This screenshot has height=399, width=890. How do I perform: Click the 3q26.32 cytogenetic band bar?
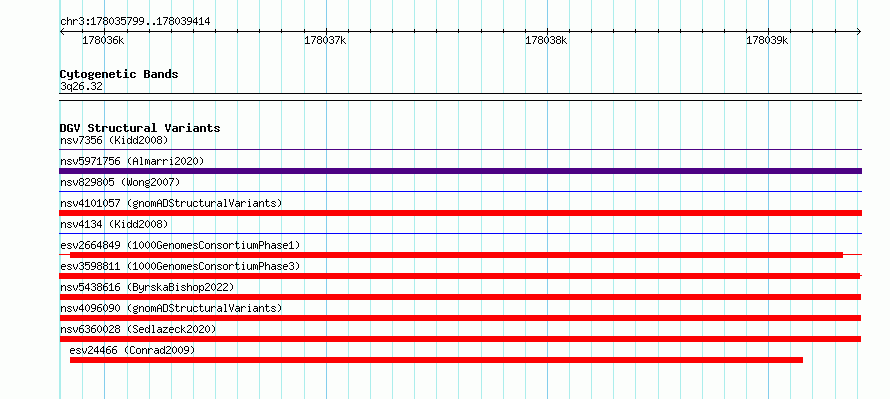pyautogui.click(x=460, y=97)
